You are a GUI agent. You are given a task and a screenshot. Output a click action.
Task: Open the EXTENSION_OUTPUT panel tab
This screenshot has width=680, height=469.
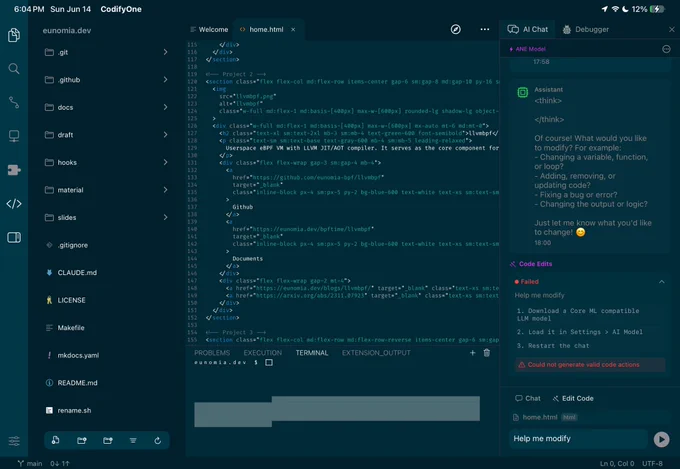click(x=376, y=353)
